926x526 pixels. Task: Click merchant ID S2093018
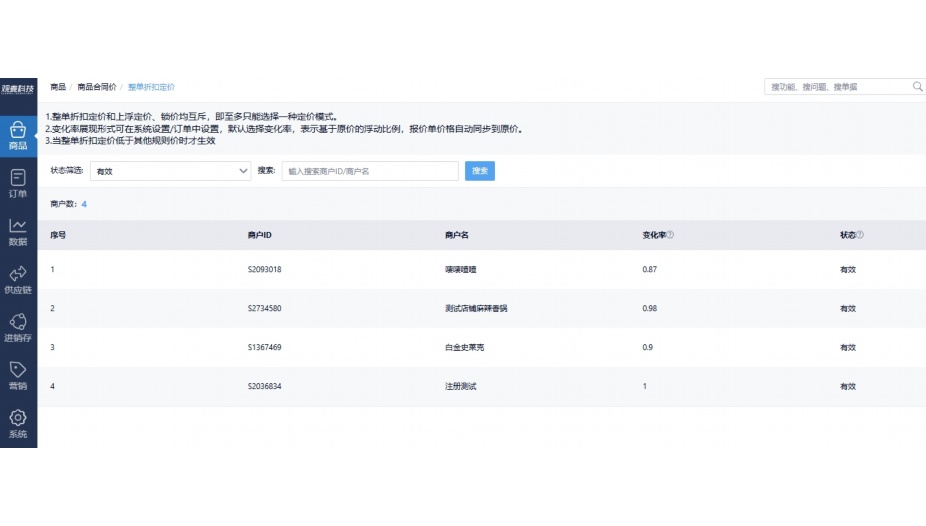pyautogui.click(x=265, y=269)
